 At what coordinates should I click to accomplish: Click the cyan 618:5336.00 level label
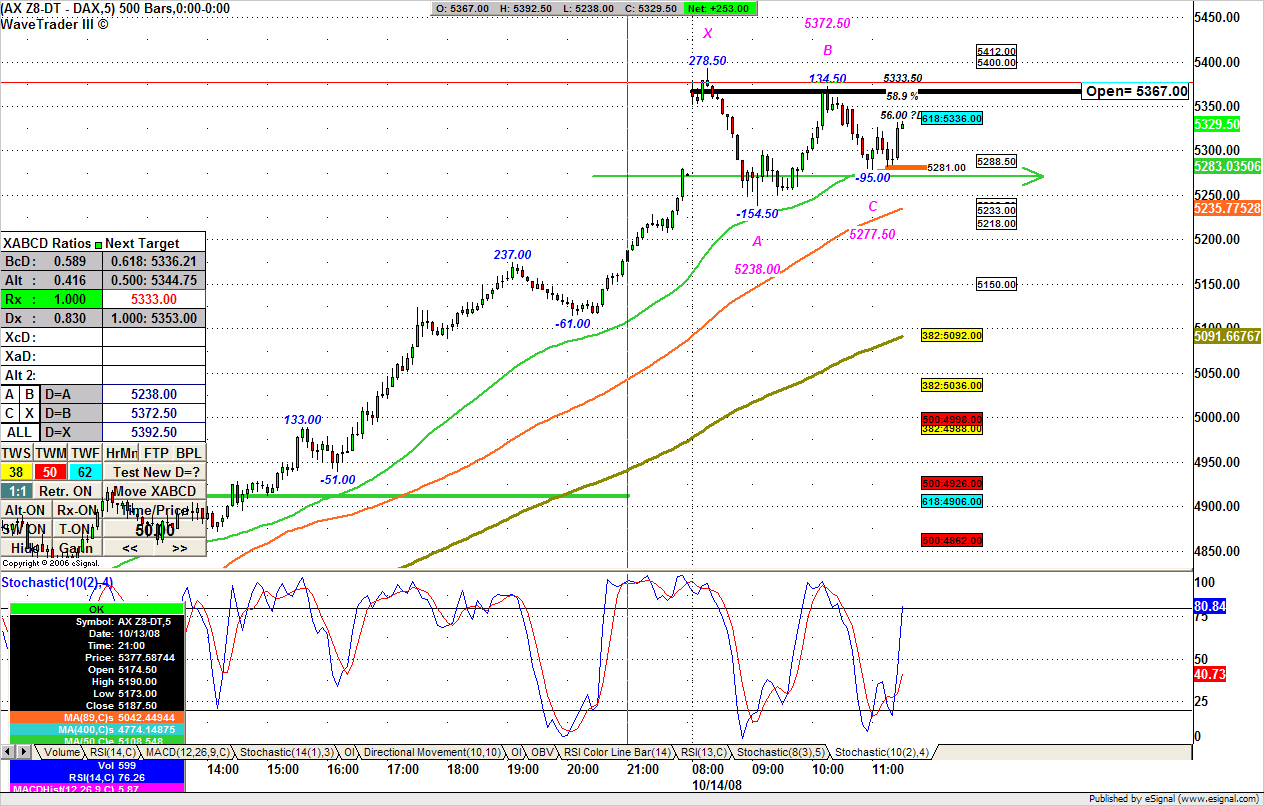point(951,118)
